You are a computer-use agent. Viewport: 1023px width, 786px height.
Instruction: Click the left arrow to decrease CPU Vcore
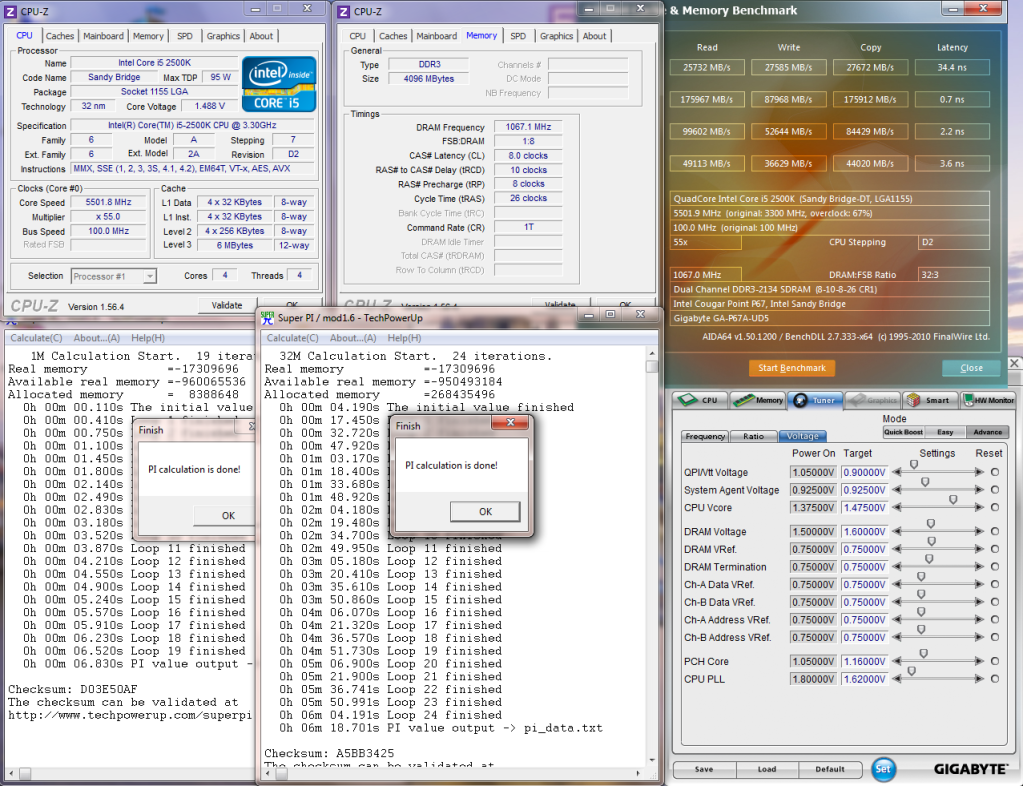(x=897, y=507)
